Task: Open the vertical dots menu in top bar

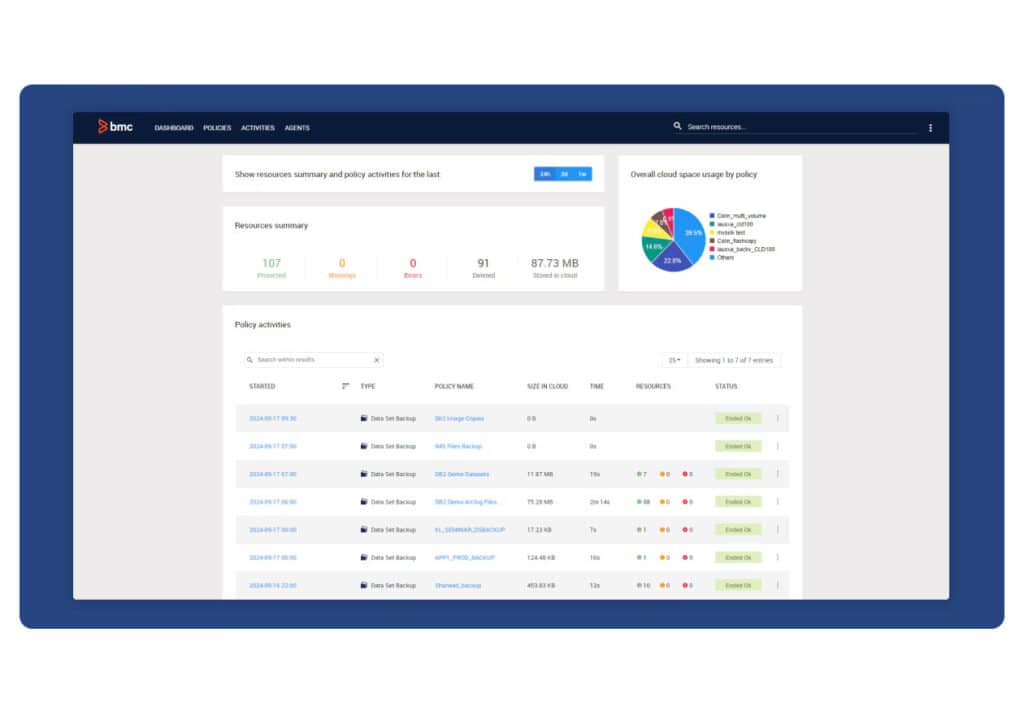Action: click(x=930, y=128)
